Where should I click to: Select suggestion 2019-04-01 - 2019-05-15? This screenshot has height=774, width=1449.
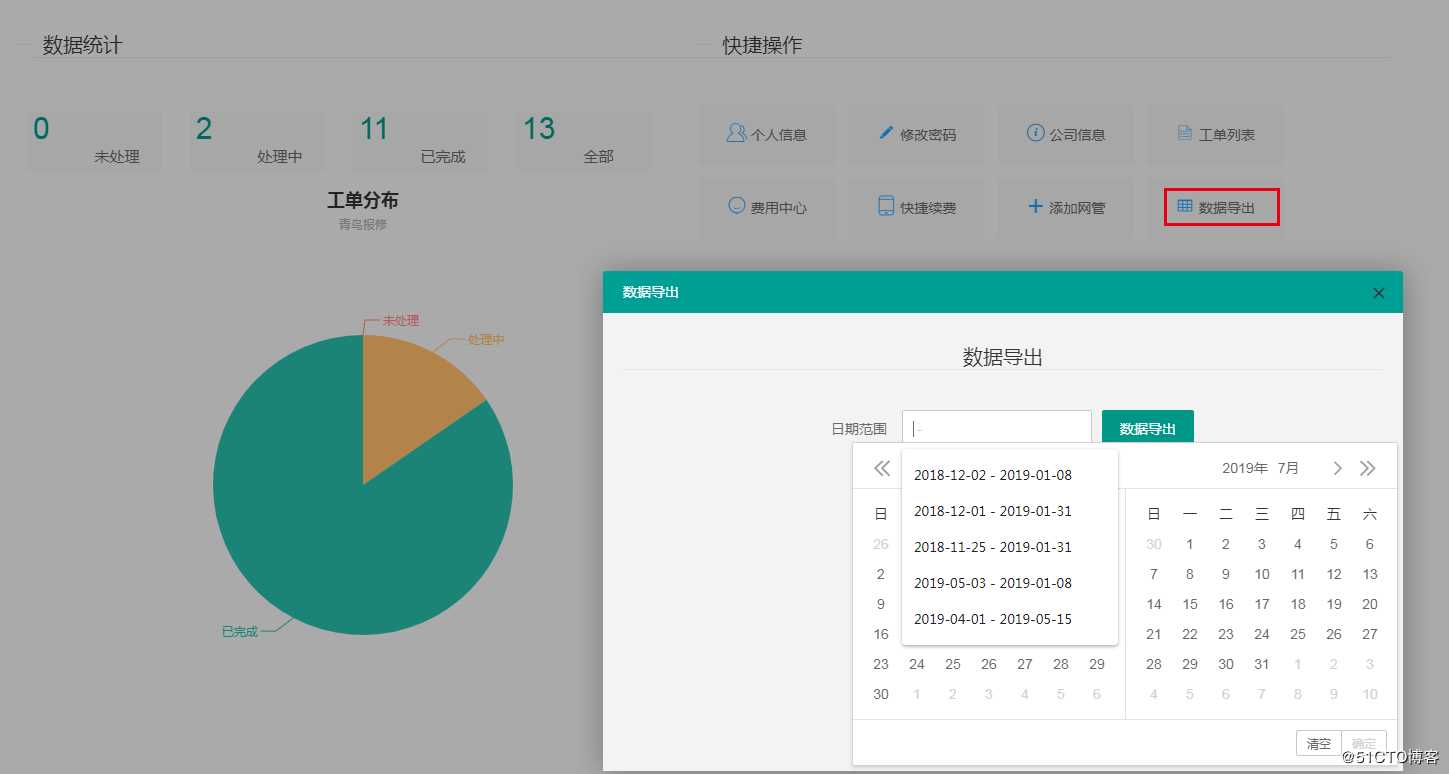1010,619
